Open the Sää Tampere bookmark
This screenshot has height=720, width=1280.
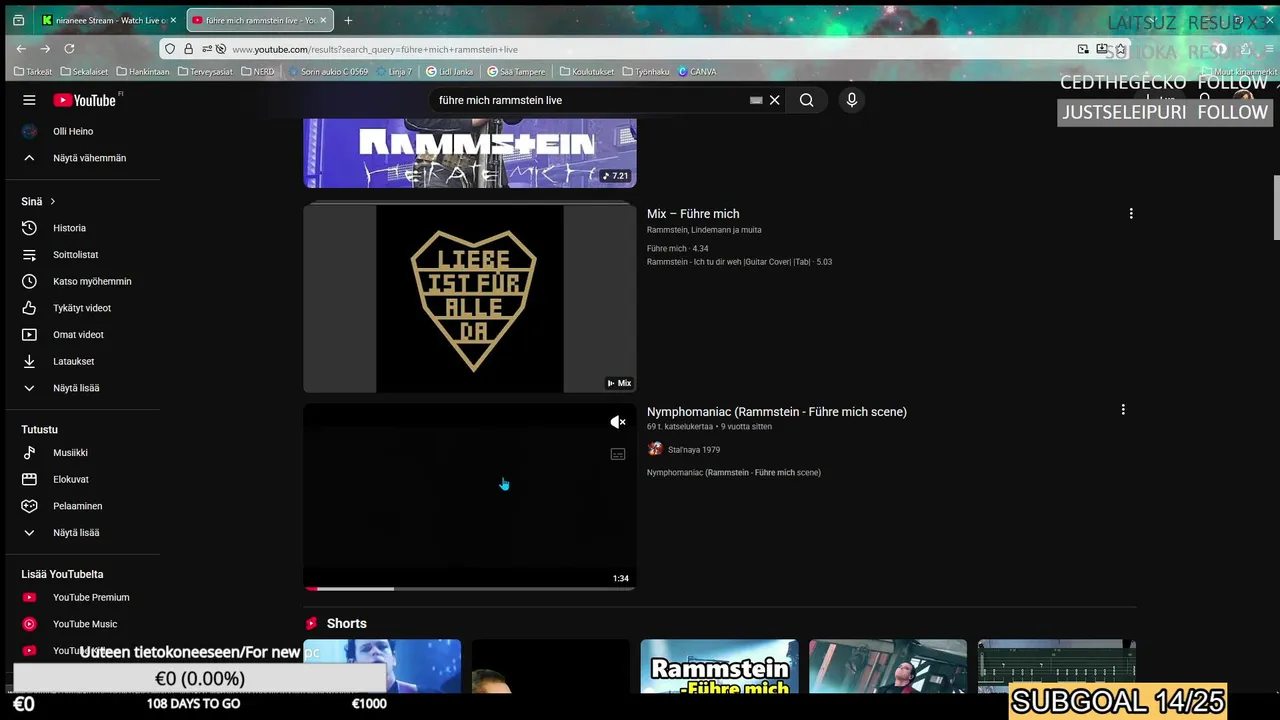click(517, 72)
